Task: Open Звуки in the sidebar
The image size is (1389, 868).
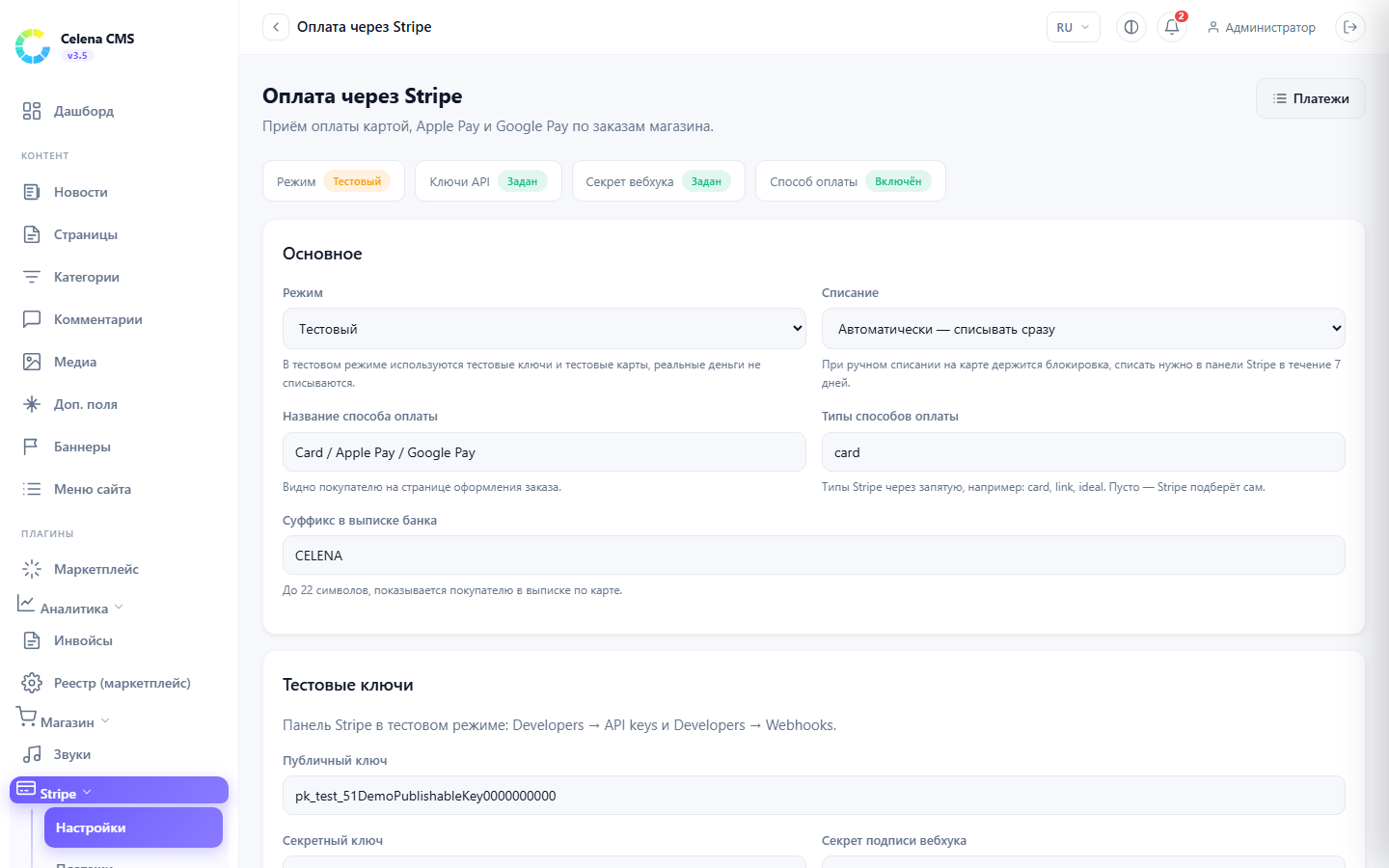Action: tap(120, 754)
